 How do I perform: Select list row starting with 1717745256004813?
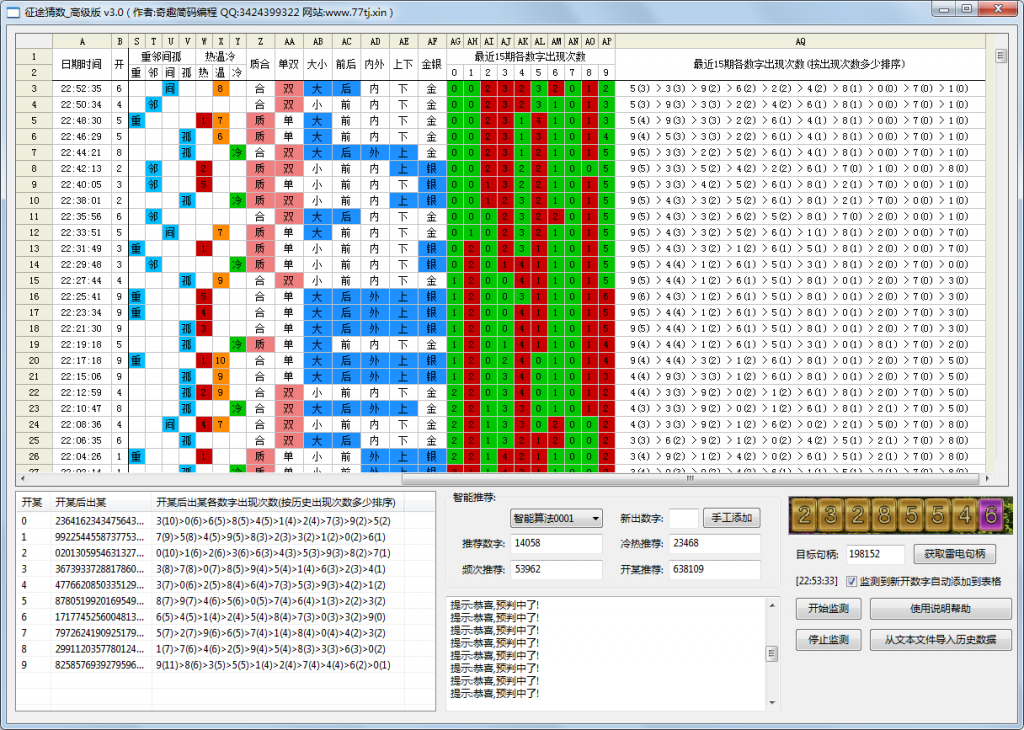pos(225,617)
